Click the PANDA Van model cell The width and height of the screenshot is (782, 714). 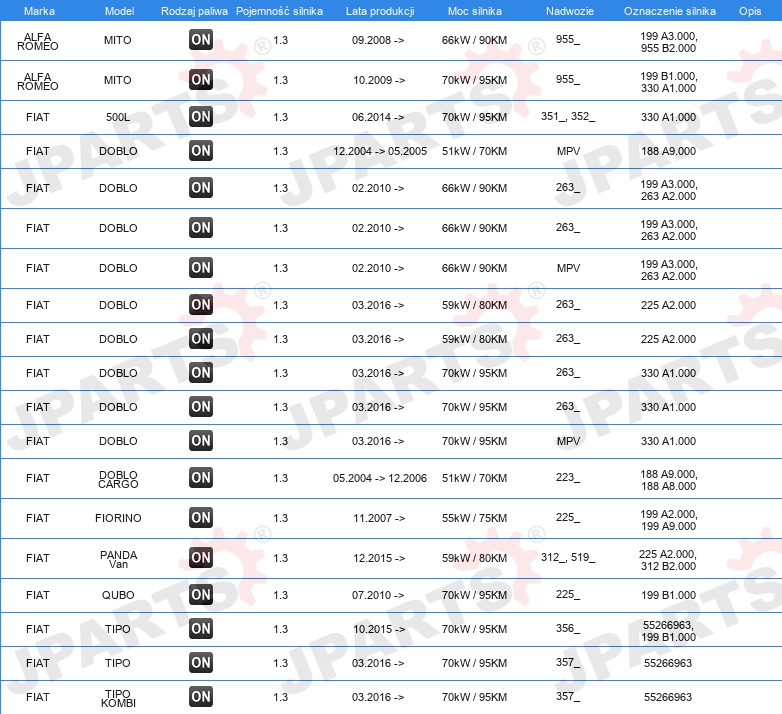tap(118, 559)
